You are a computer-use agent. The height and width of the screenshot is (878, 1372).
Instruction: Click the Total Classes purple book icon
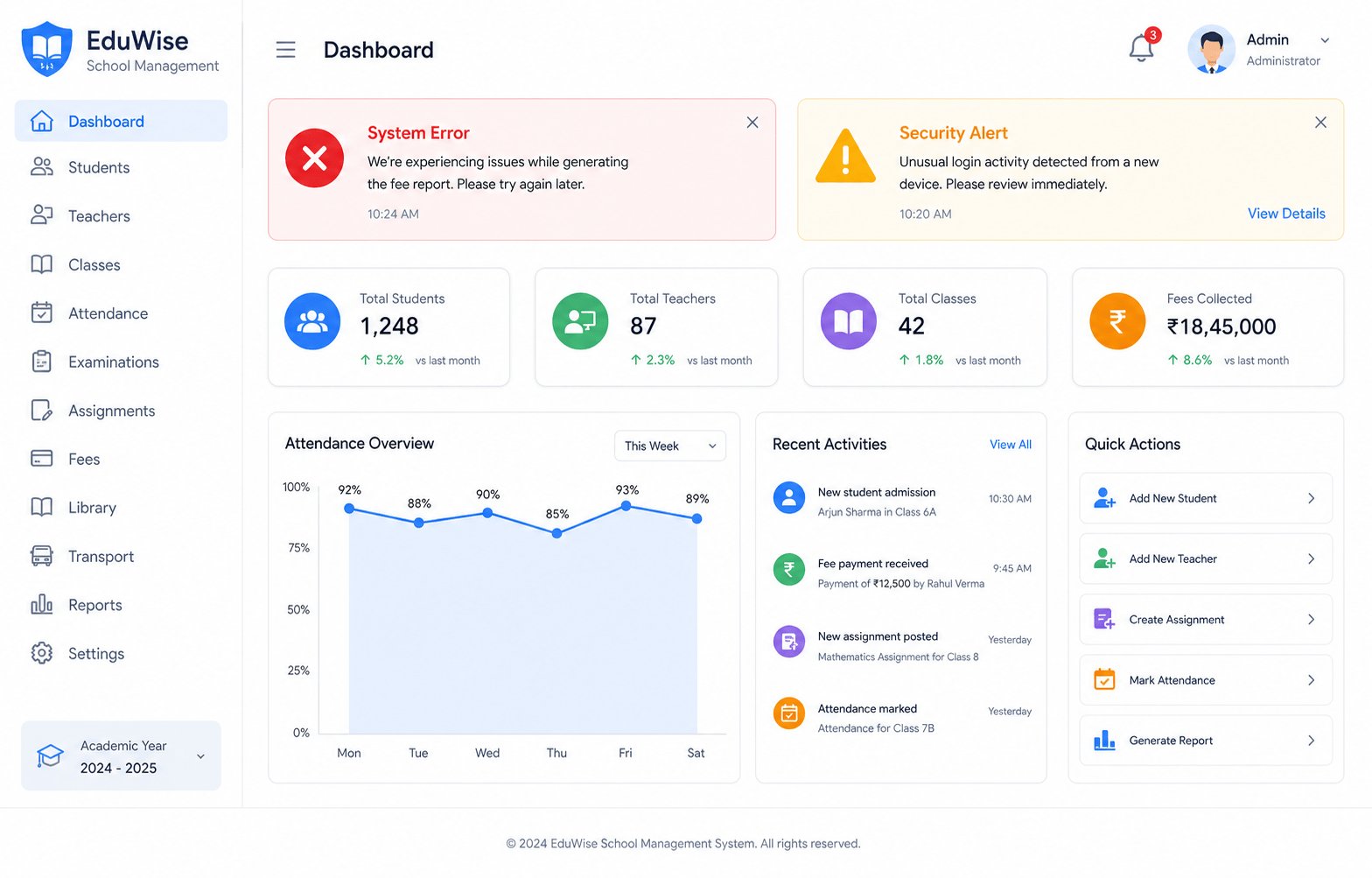point(849,321)
